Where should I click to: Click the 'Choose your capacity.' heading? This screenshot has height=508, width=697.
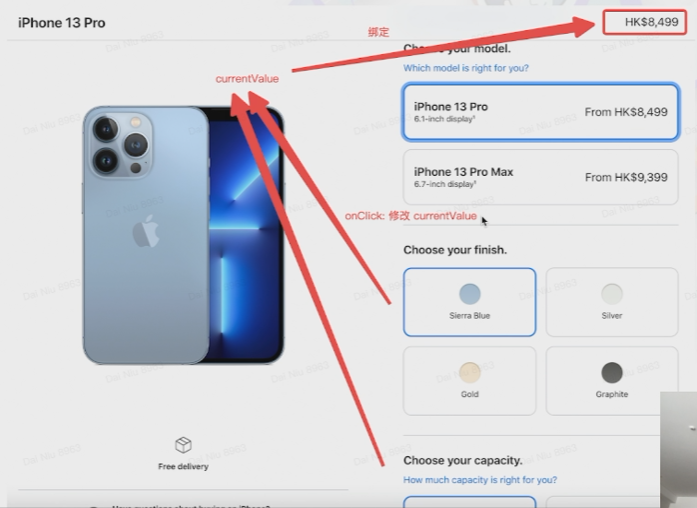pyautogui.click(x=463, y=460)
